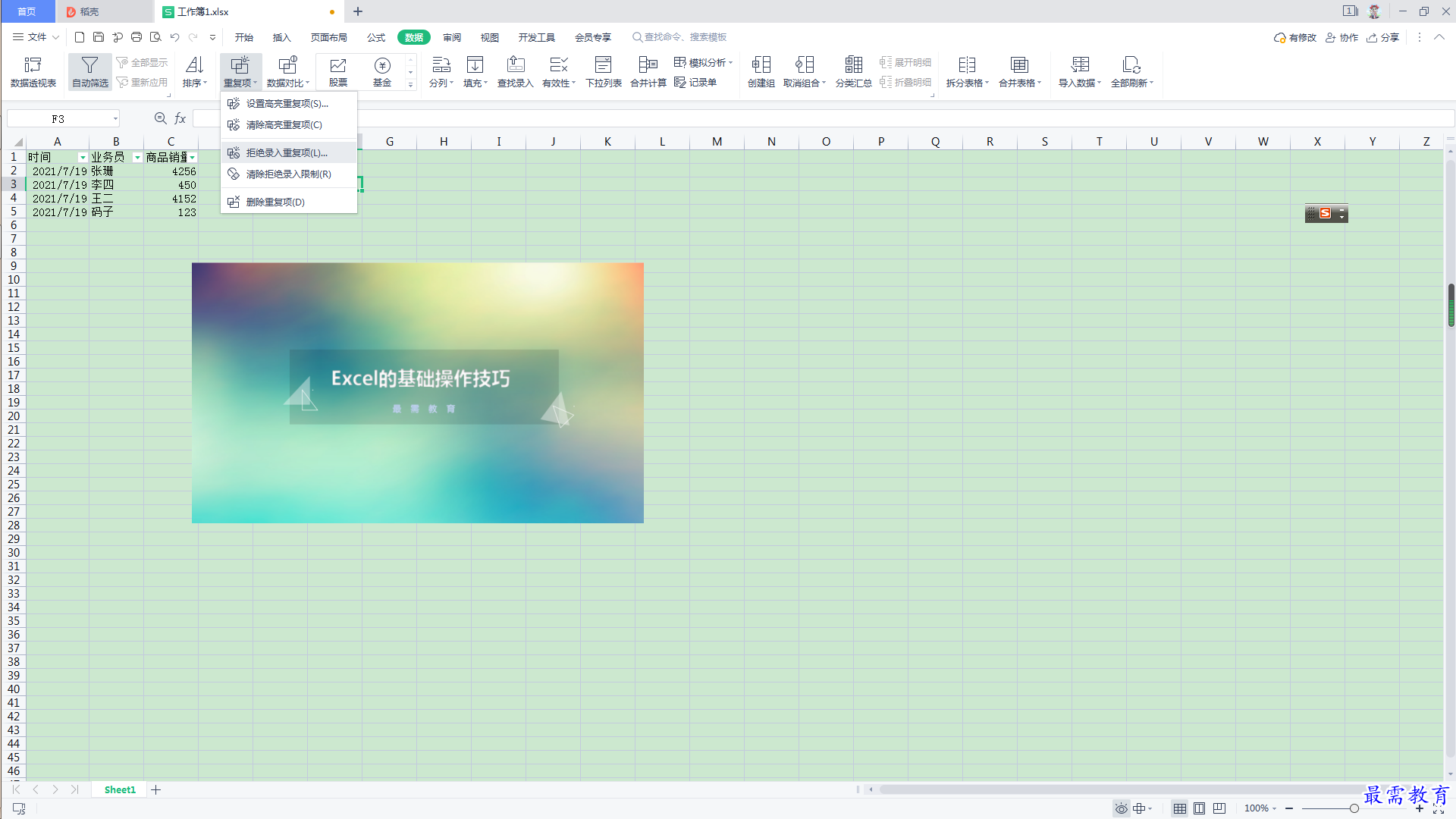The image size is (1456, 819).
Task: Click the undo arrow icon
Action: 175,37
